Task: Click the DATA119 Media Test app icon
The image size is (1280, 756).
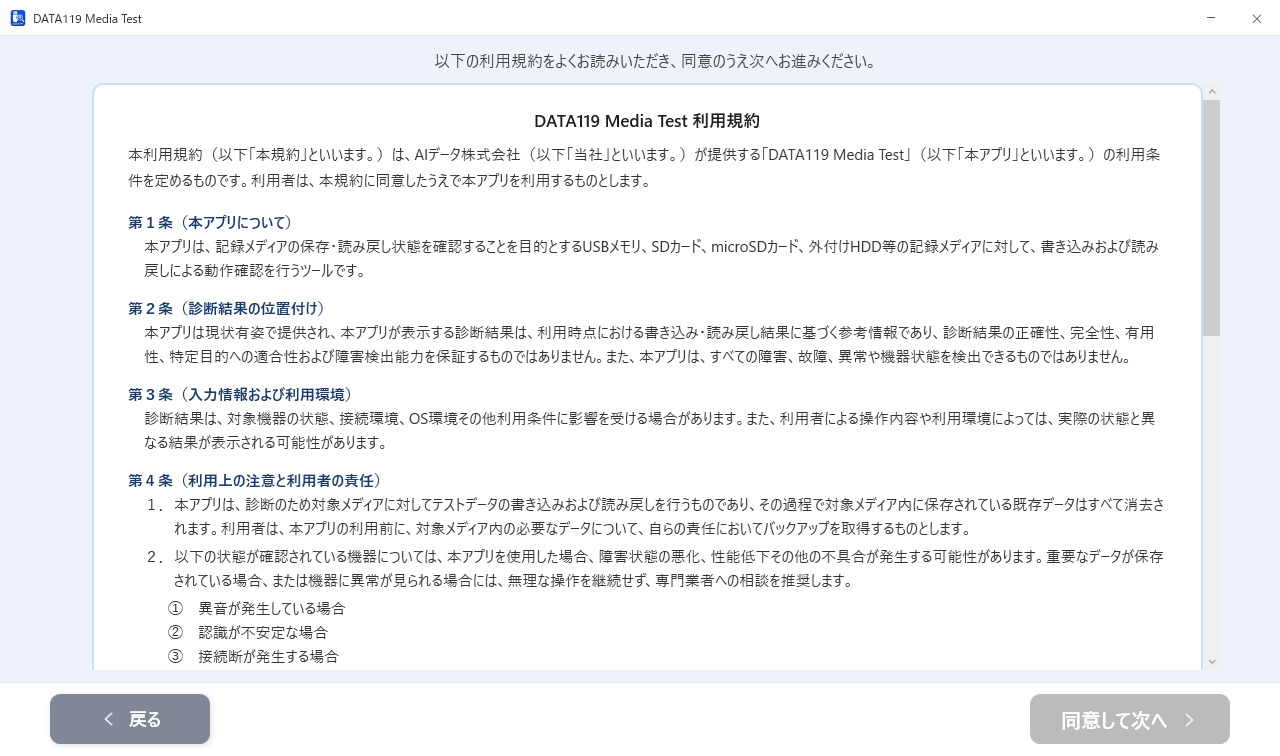Action: tap(18, 18)
